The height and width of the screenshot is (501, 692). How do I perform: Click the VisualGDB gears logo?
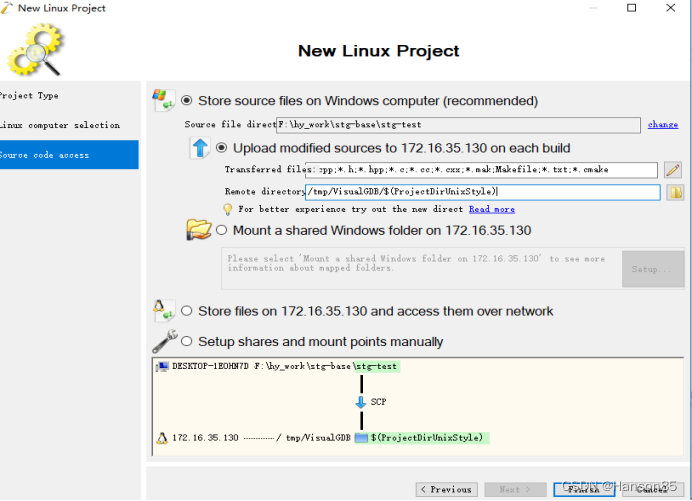coord(35,49)
